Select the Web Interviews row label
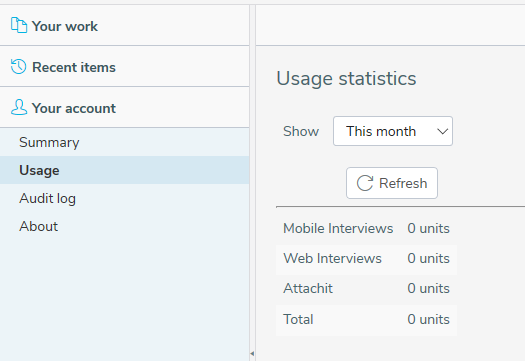Viewport: 525px width, 361px height. pos(332,259)
